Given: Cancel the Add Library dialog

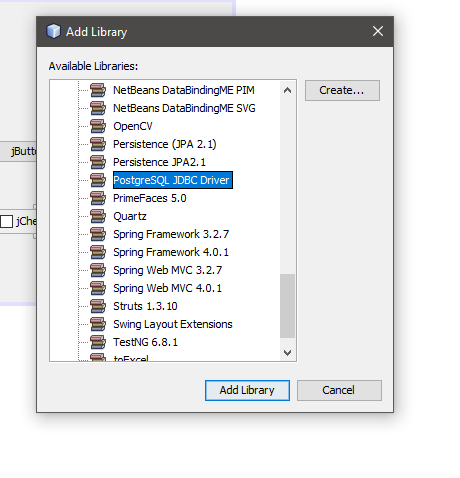Looking at the screenshot, I should pyautogui.click(x=339, y=390).
